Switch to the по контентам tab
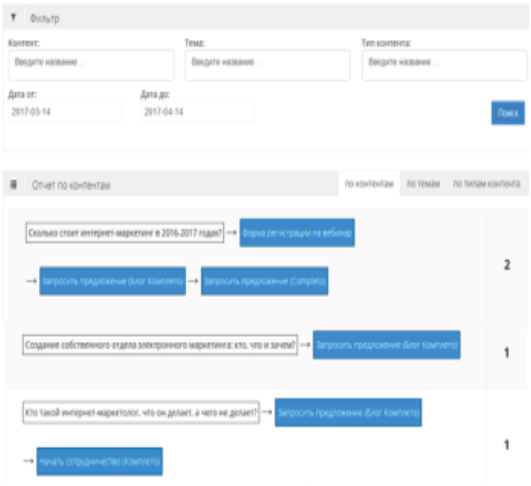The height and width of the screenshot is (486, 531). point(369,184)
